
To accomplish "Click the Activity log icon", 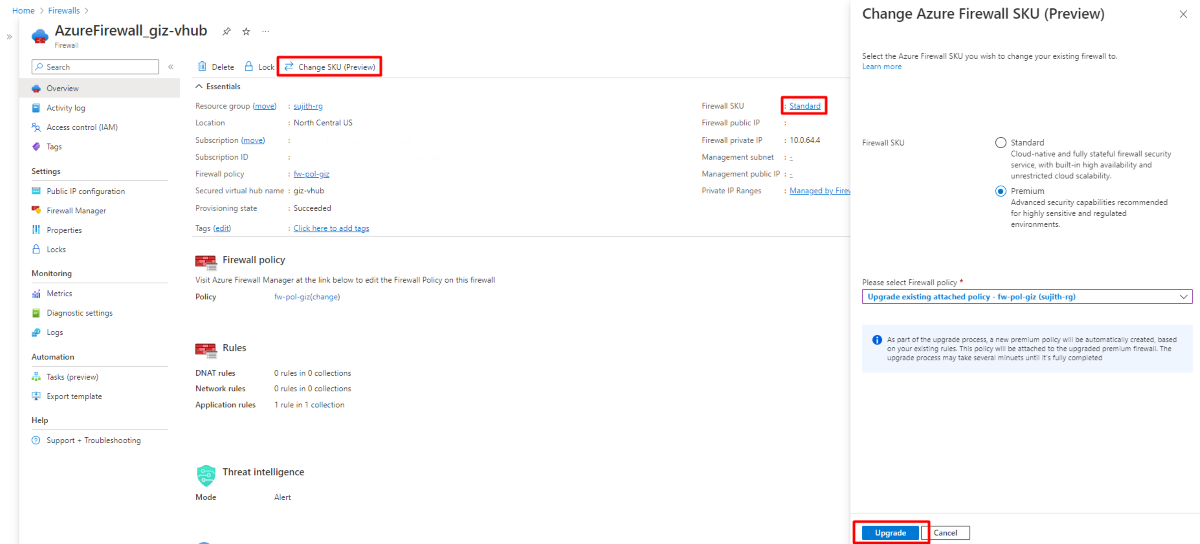I will [37, 108].
